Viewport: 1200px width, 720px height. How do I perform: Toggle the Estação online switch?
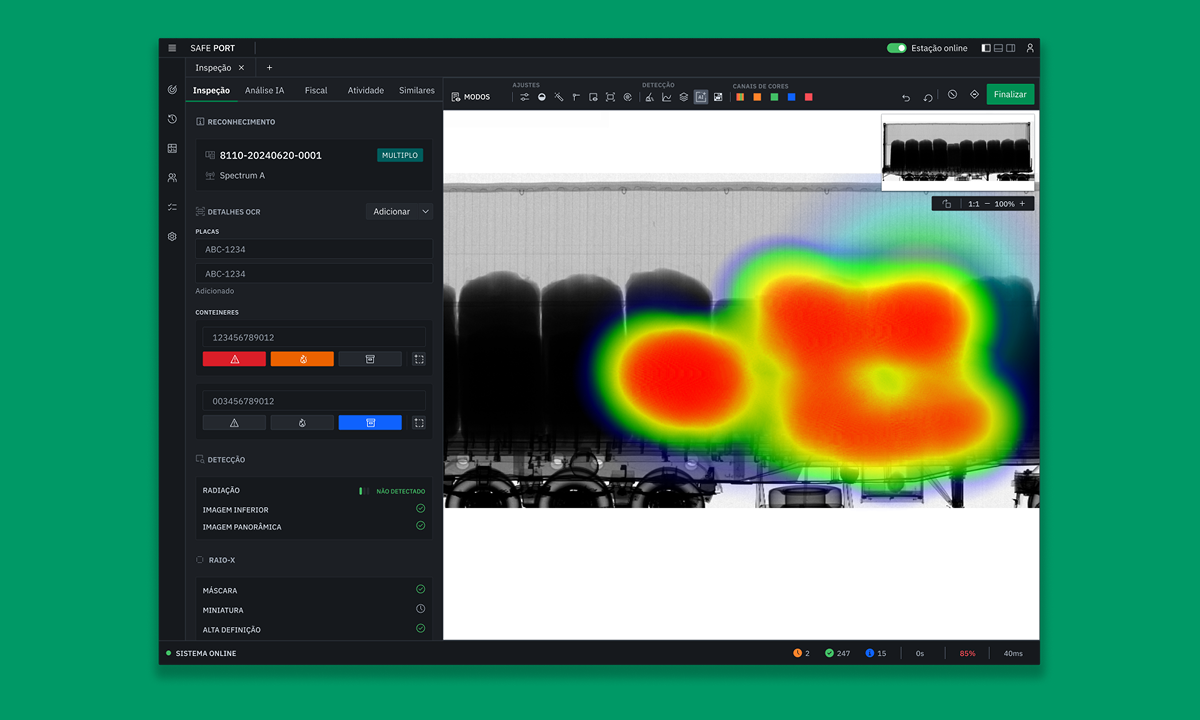tap(896, 48)
